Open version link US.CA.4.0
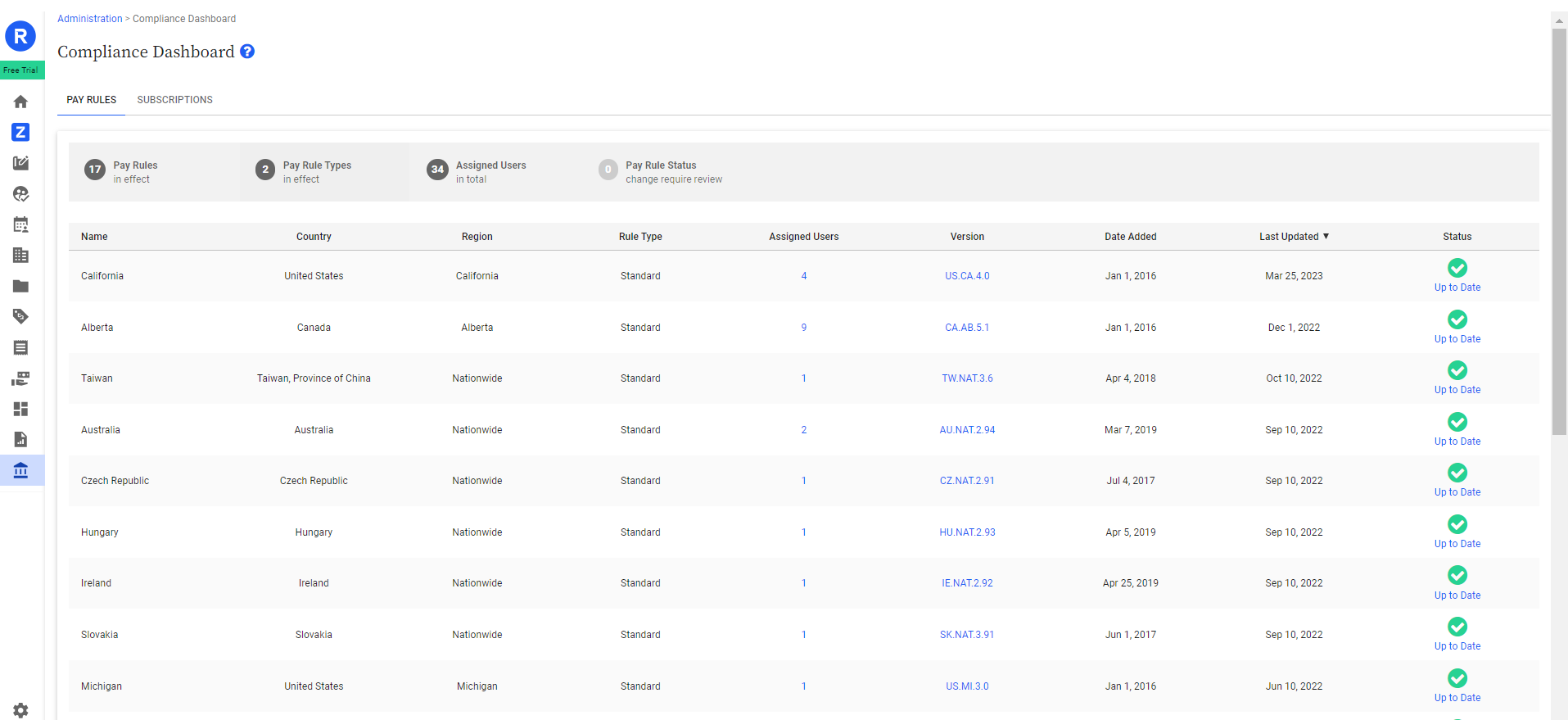 coord(967,276)
